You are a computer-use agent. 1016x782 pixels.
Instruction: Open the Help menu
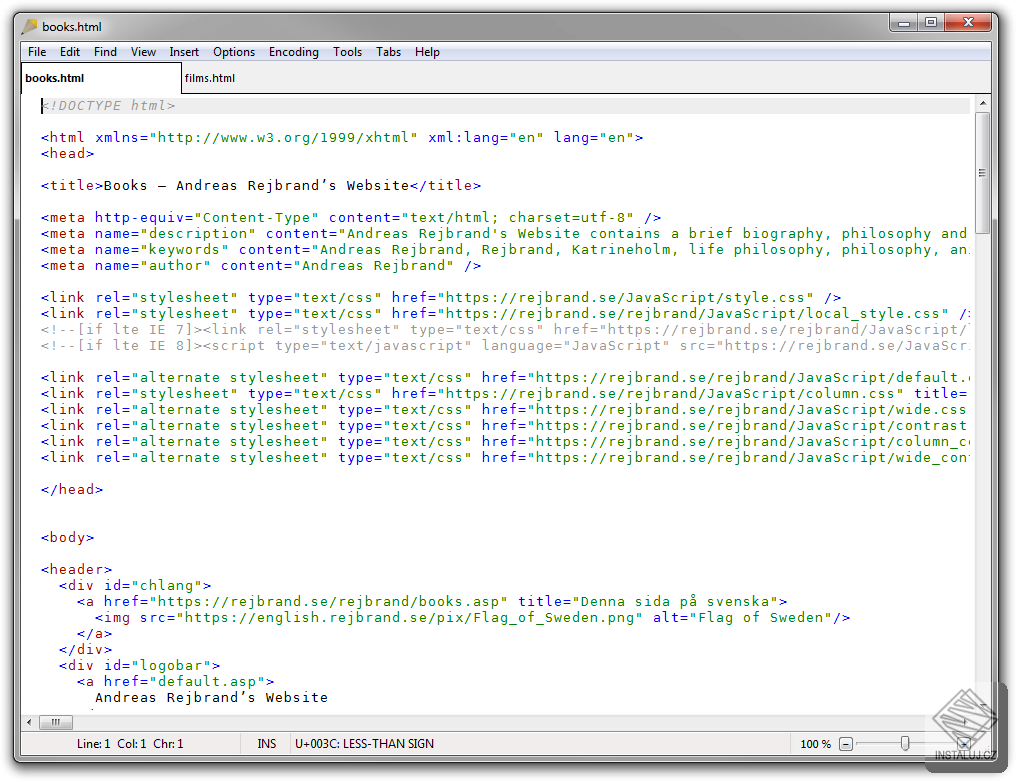(x=427, y=51)
